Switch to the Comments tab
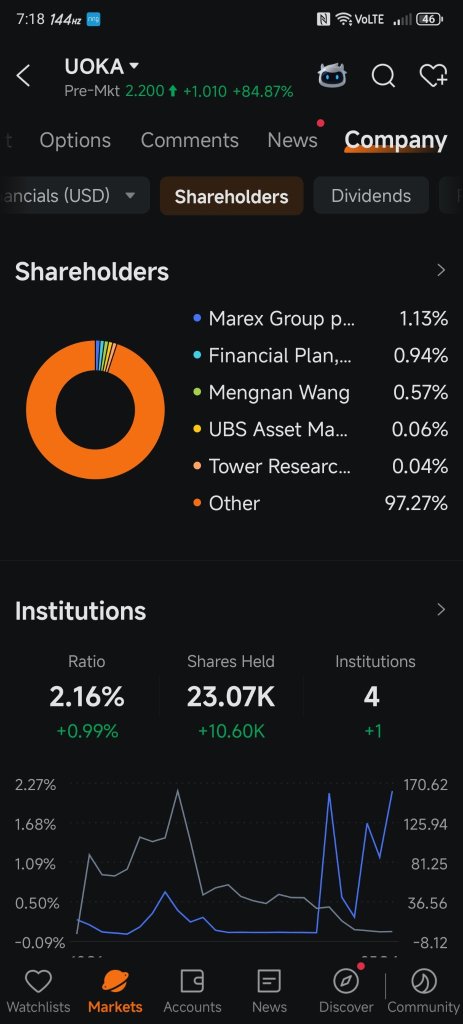The width and height of the screenshot is (463, 1024). 189,140
